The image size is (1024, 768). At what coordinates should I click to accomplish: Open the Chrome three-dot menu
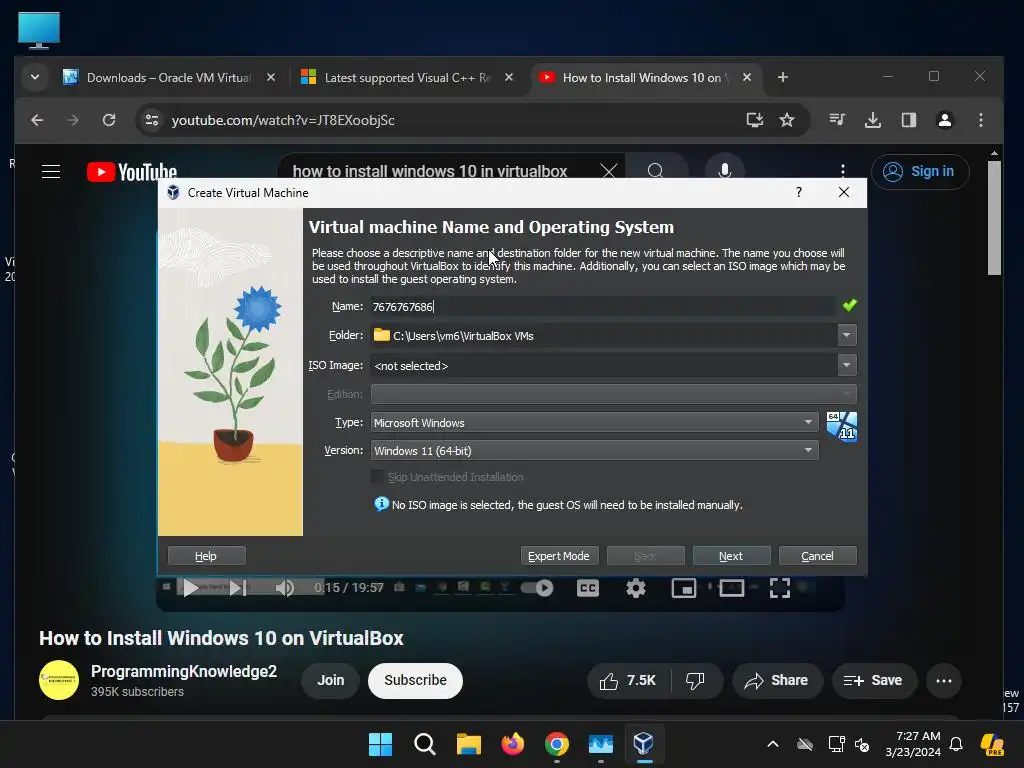(x=980, y=120)
